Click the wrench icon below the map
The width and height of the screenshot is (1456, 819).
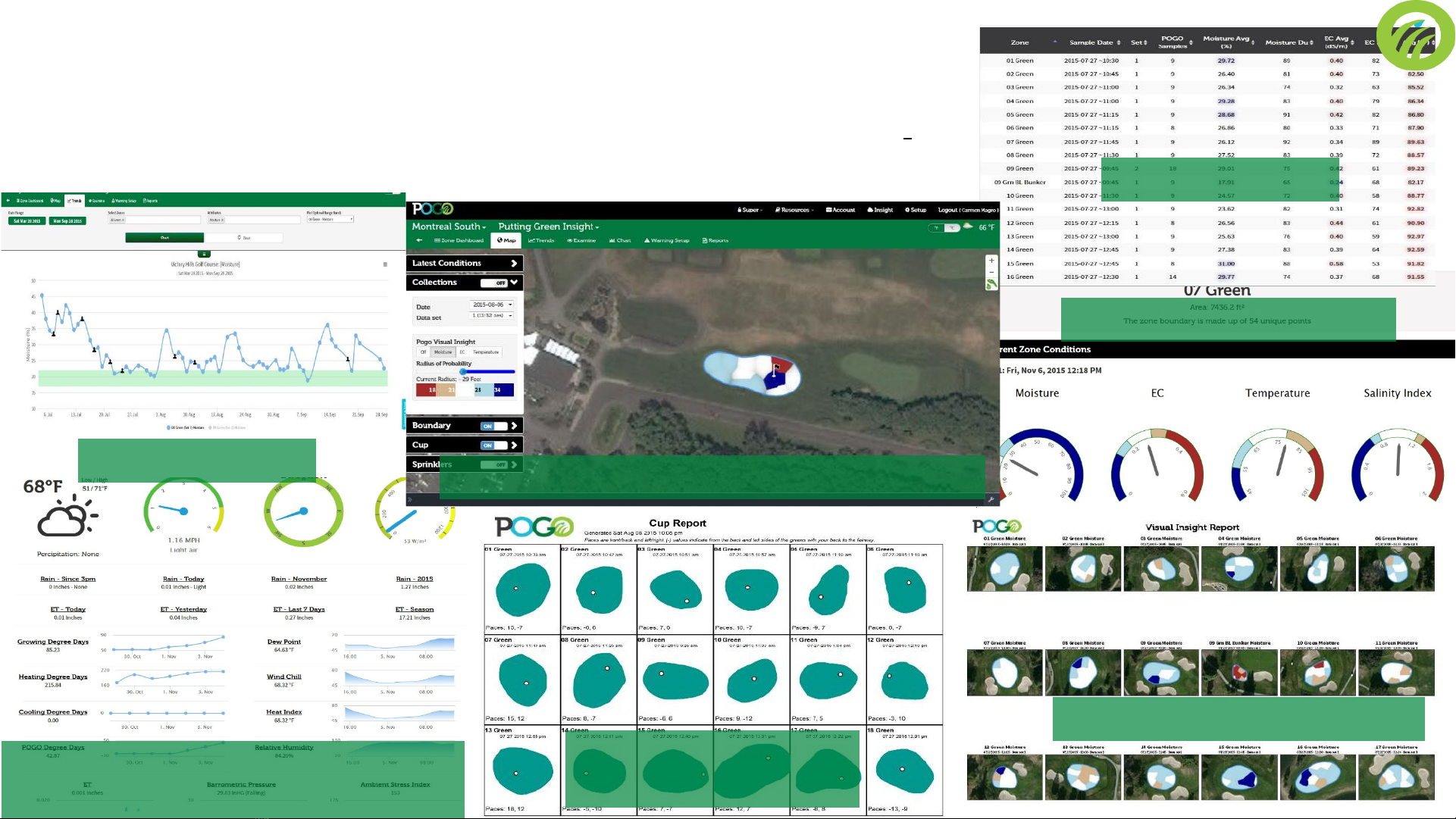click(x=991, y=499)
